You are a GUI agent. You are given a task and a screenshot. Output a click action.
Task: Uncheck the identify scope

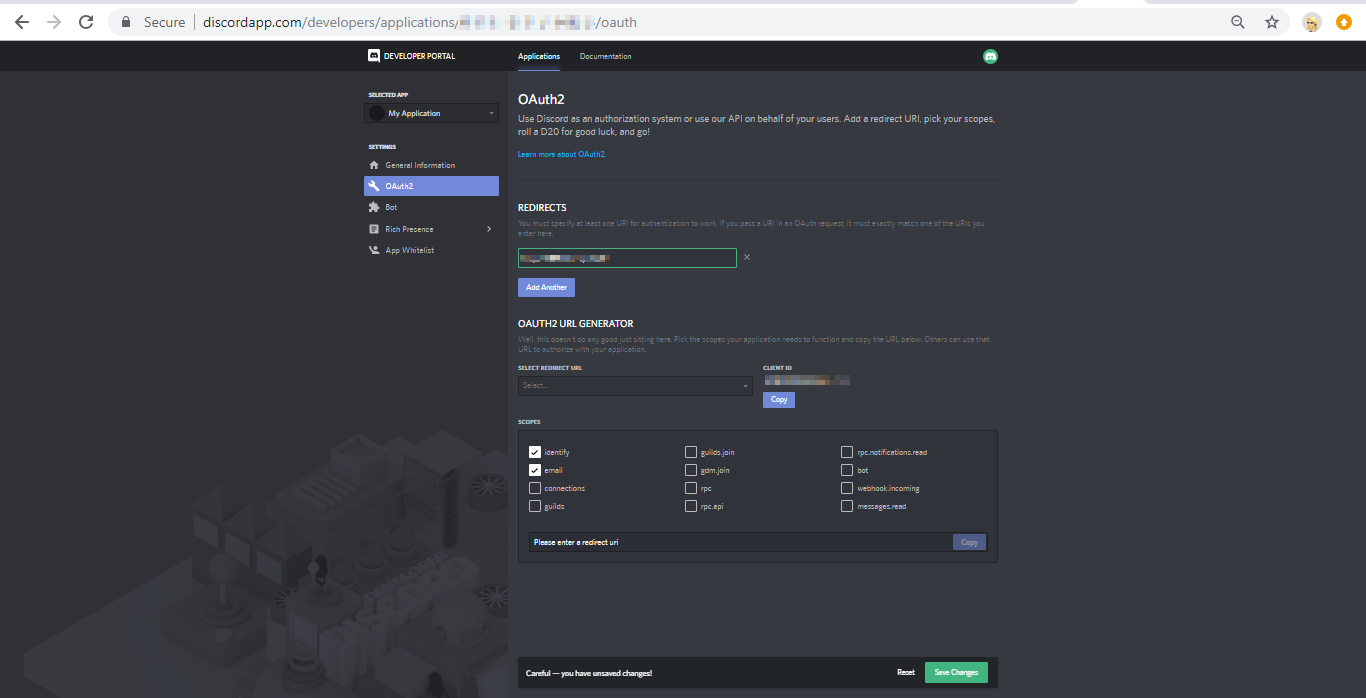pyautogui.click(x=535, y=452)
